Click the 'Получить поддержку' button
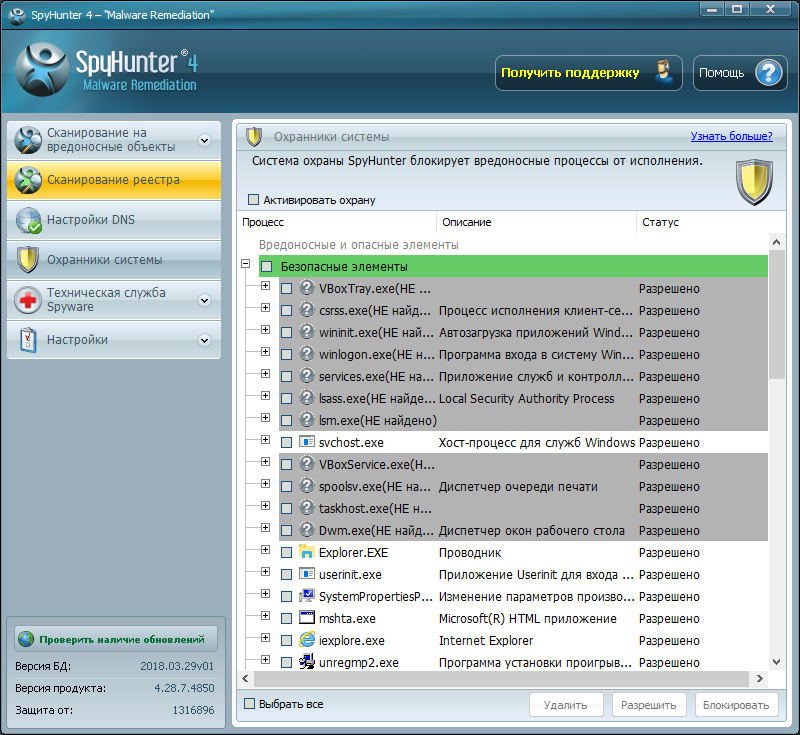Viewport: 800px width, 735px height. pos(589,73)
